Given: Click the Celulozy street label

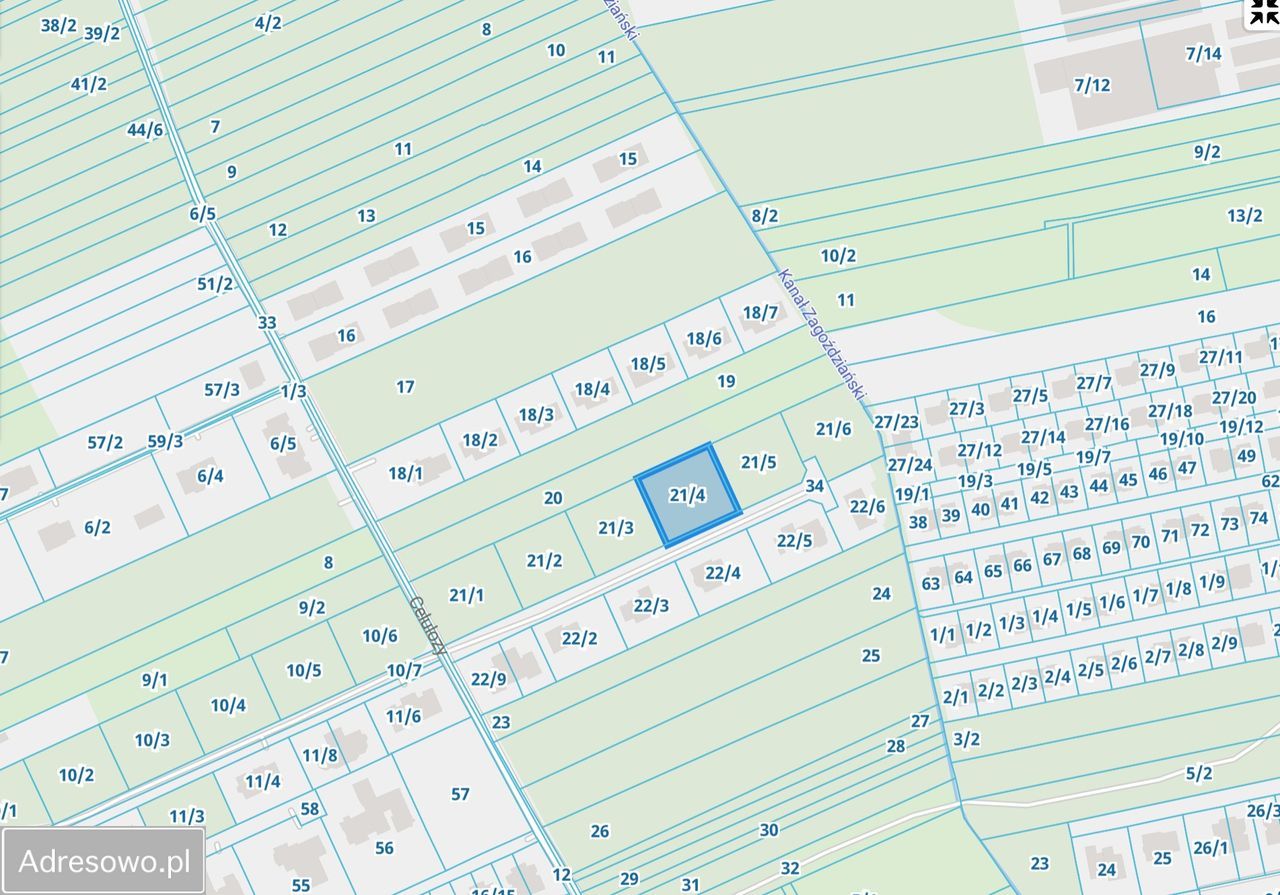Looking at the screenshot, I should pos(428,625).
